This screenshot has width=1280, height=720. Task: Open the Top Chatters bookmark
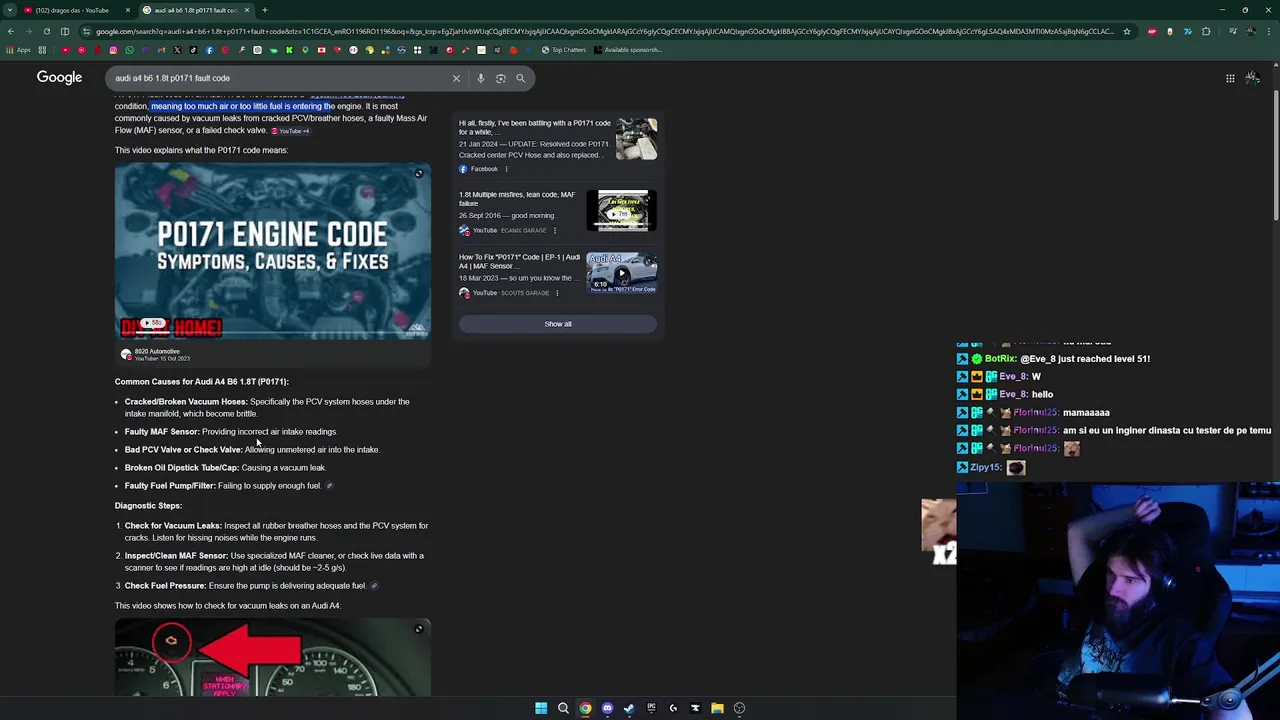tap(564, 50)
